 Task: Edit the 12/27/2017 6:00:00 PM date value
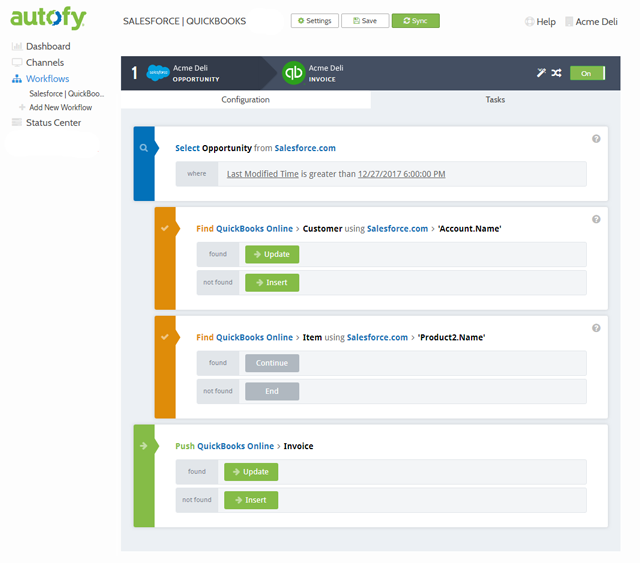click(x=401, y=174)
